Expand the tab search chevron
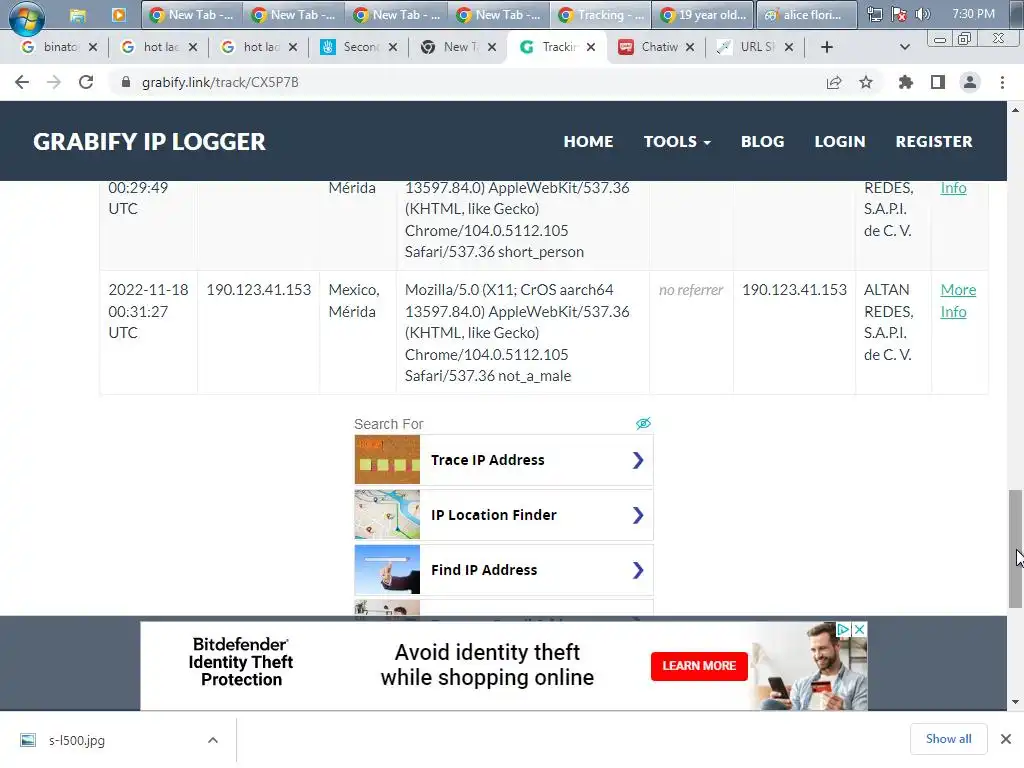This screenshot has height=768, width=1024. click(x=904, y=47)
